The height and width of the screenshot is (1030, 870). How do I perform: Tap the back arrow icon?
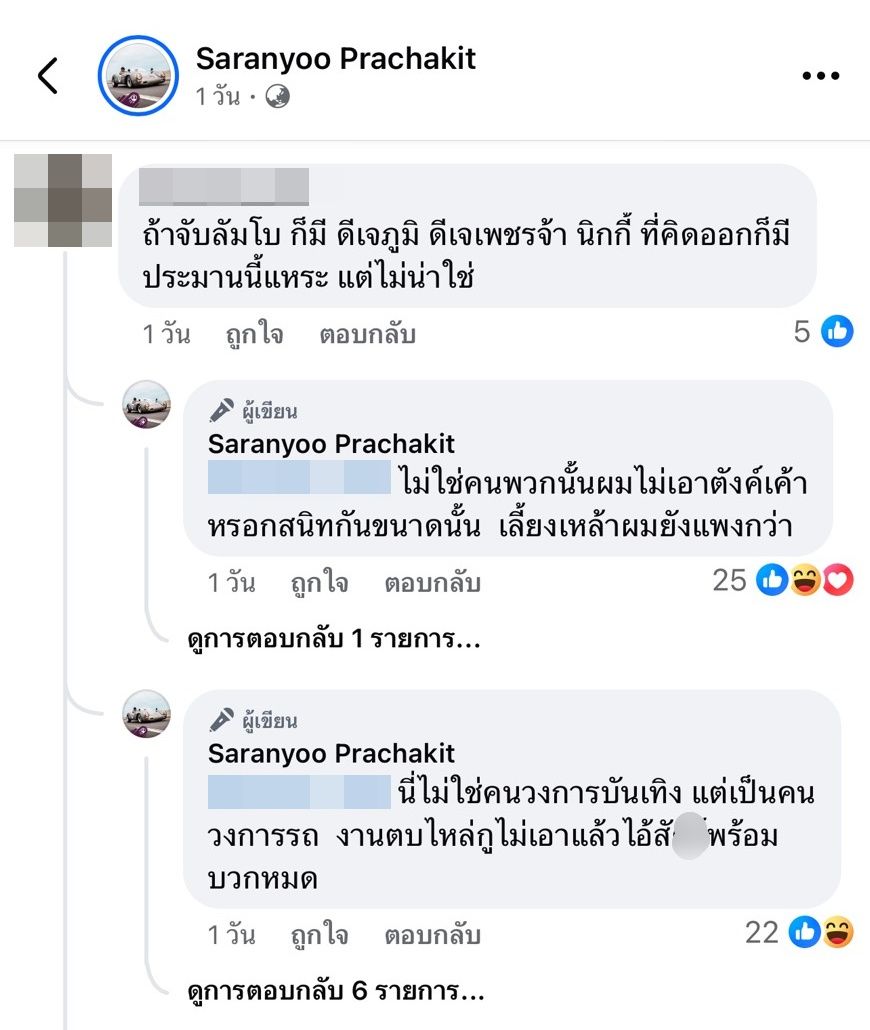coord(48,76)
